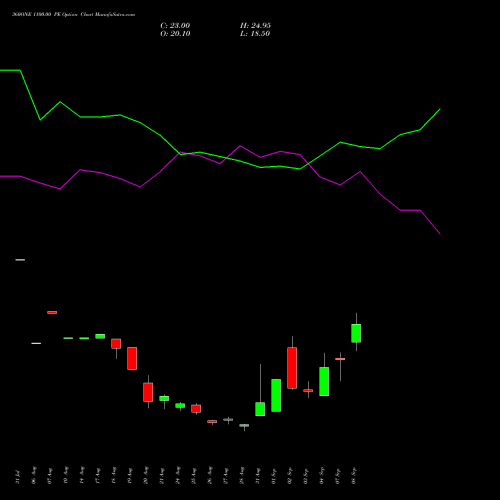Click the red candle above 20 Aug
The width and height of the screenshot is (500, 500).
pos(148,392)
